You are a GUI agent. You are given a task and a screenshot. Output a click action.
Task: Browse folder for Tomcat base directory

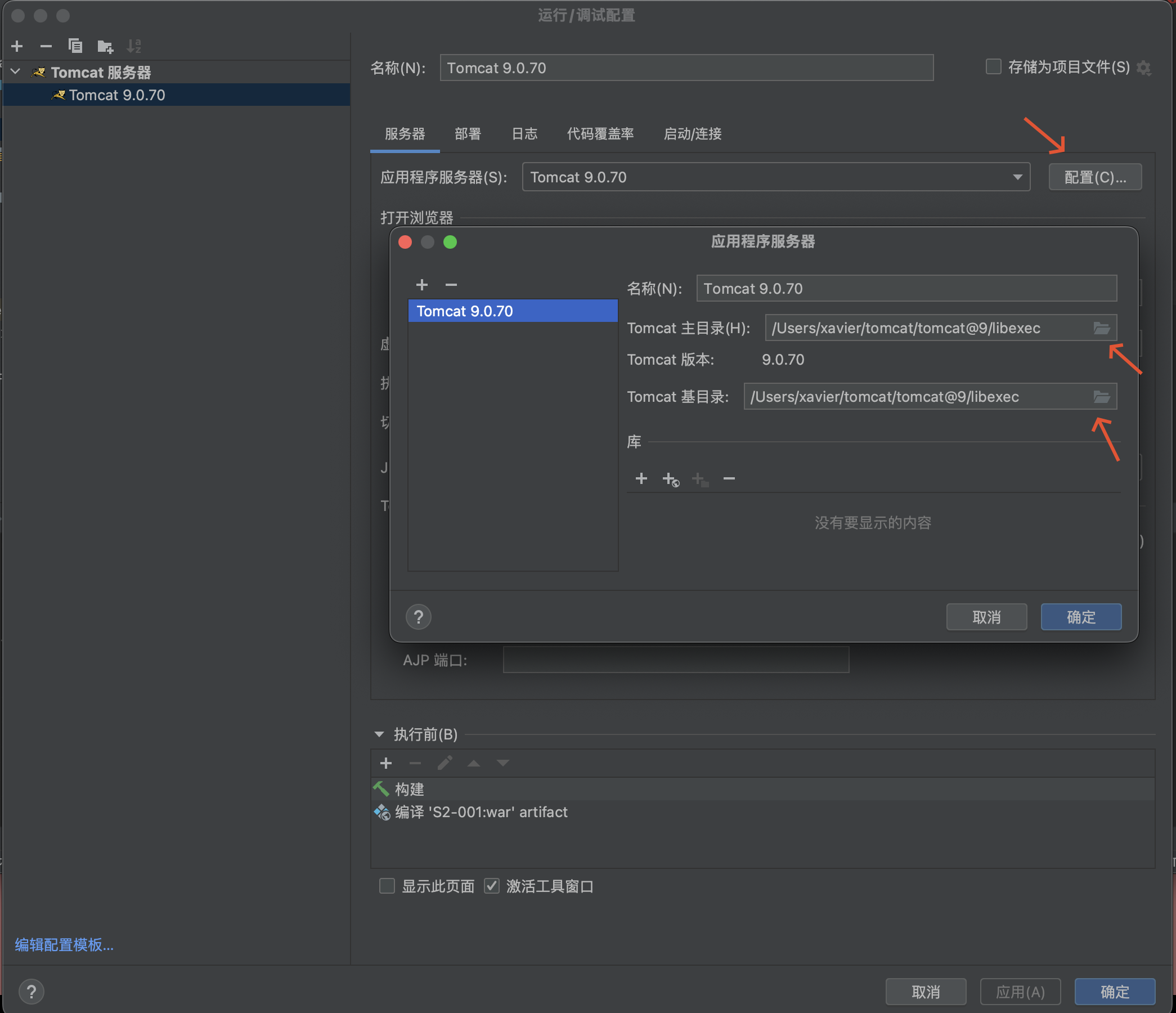click(x=1101, y=397)
